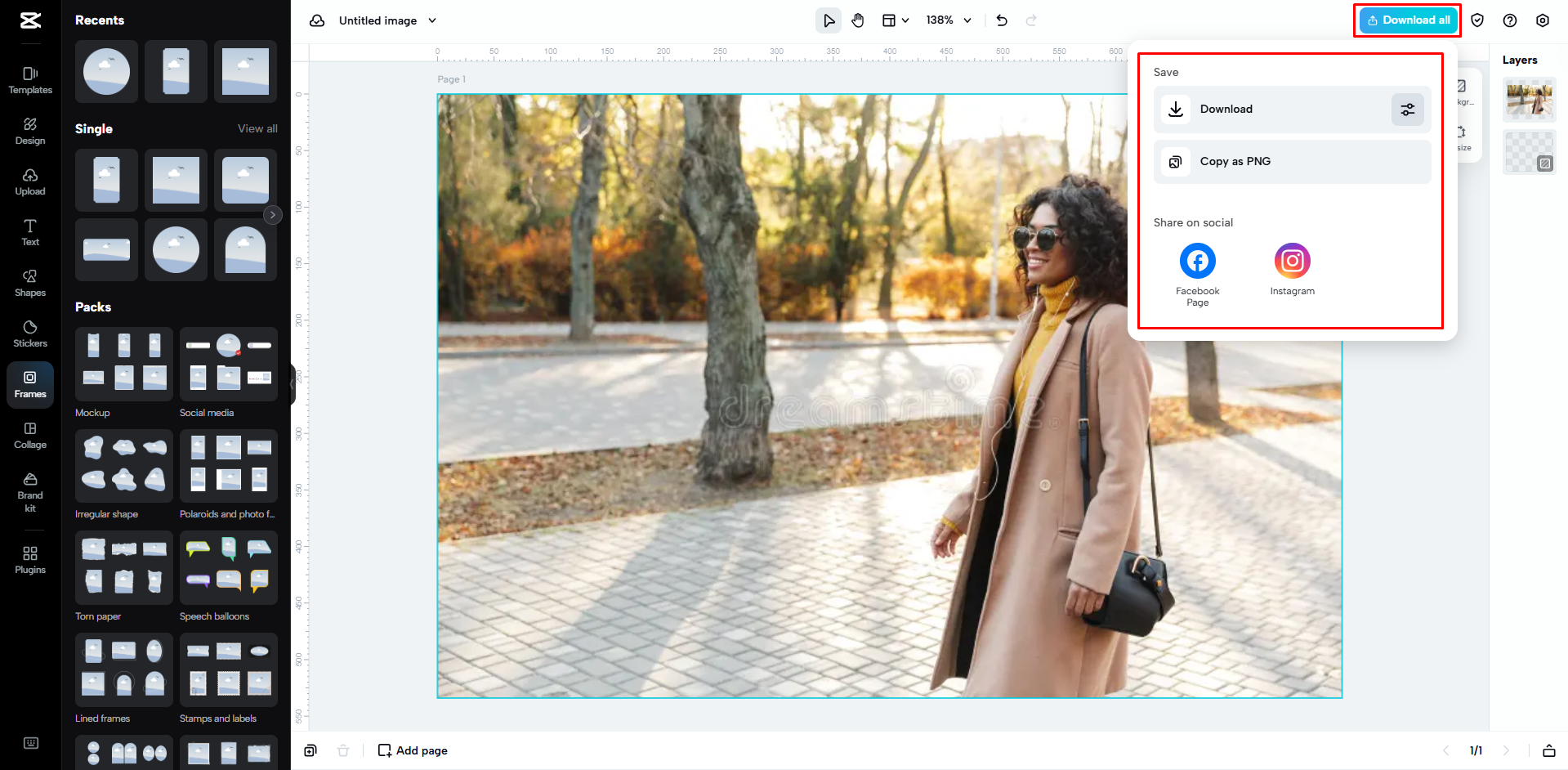1568x770 pixels.
Task: Click the Download all button
Action: point(1409,20)
